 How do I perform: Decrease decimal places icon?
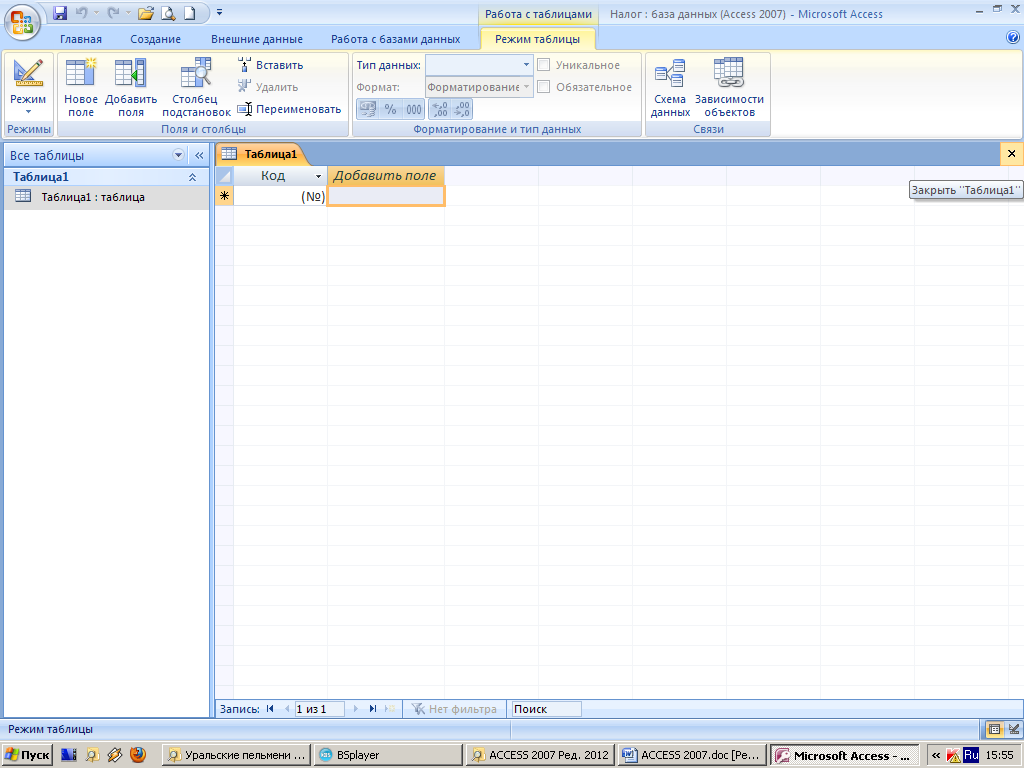(x=462, y=109)
